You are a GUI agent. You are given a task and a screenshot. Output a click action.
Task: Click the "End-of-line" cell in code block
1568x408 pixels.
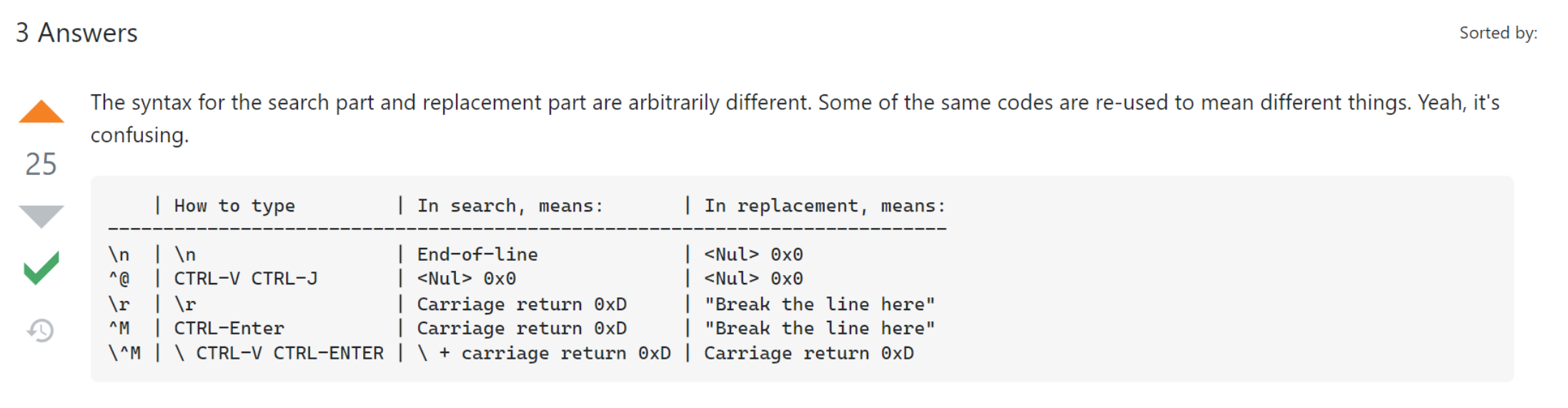[x=477, y=254]
